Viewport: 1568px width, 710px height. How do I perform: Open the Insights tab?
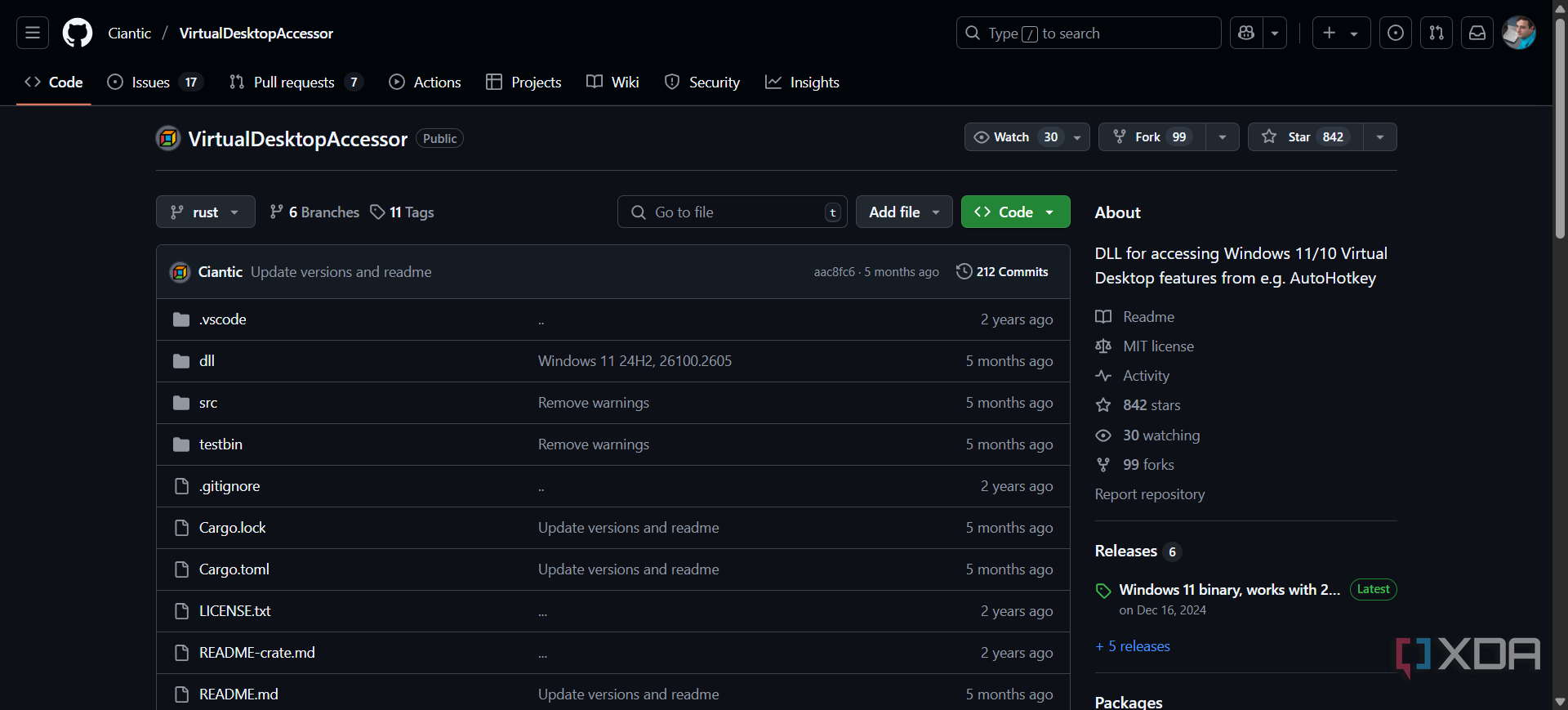802,83
